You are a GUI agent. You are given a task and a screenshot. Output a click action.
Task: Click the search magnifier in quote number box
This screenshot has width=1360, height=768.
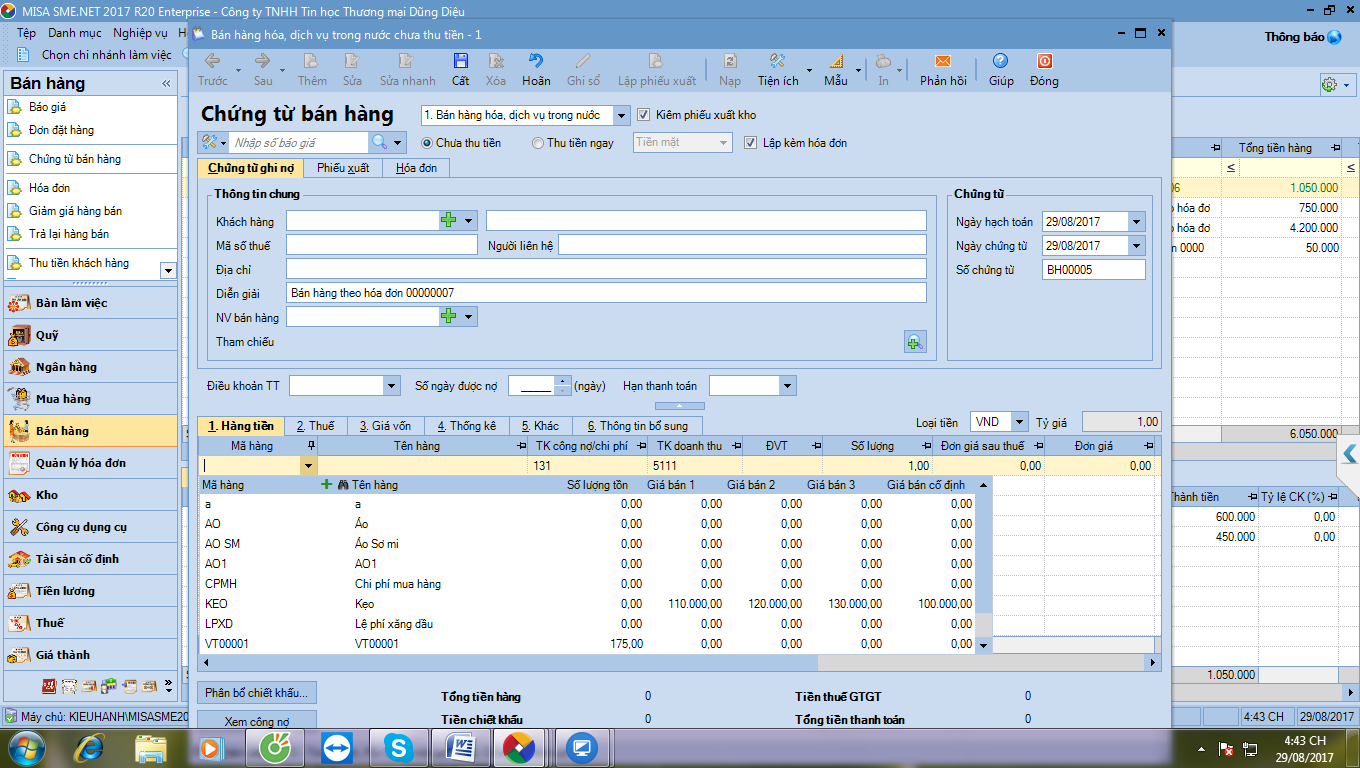pyautogui.click(x=379, y=142)
